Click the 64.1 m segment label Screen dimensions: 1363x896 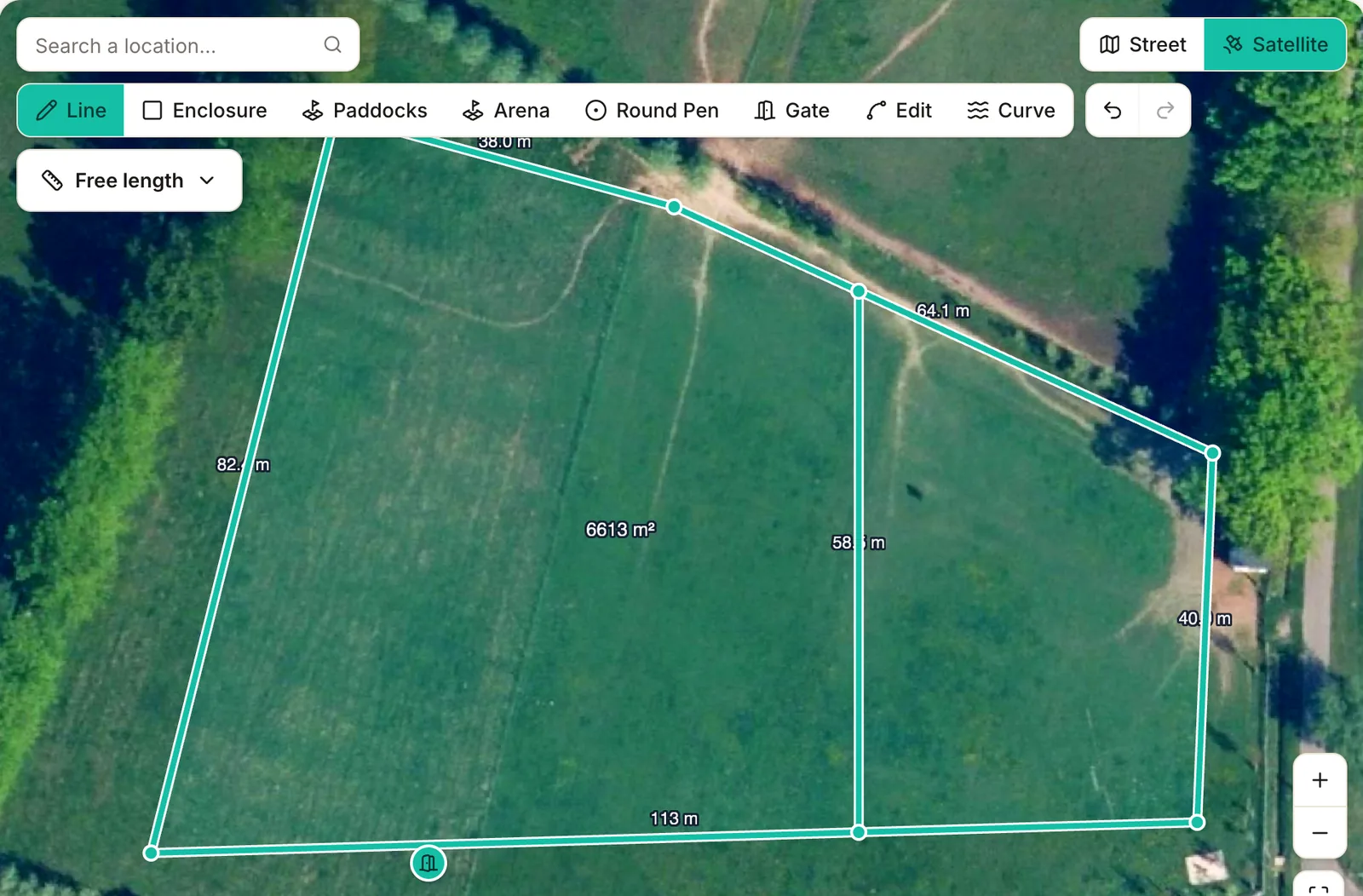click(x=943, y=311)
